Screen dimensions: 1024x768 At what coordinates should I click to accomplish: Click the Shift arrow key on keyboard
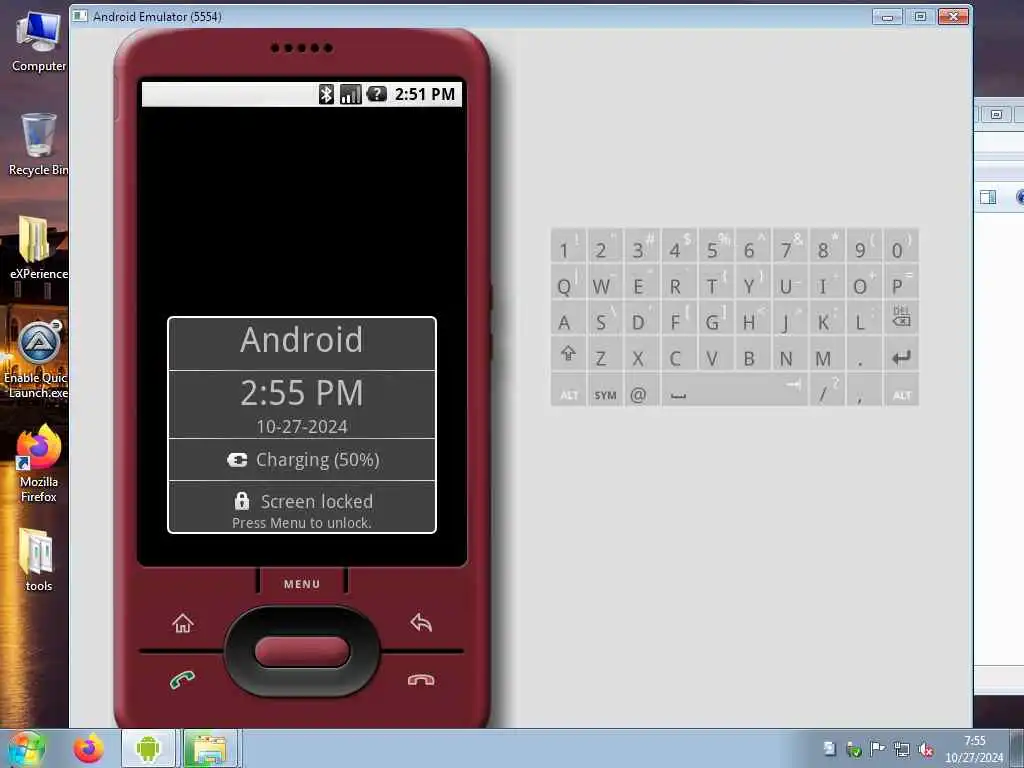point(568,355)
